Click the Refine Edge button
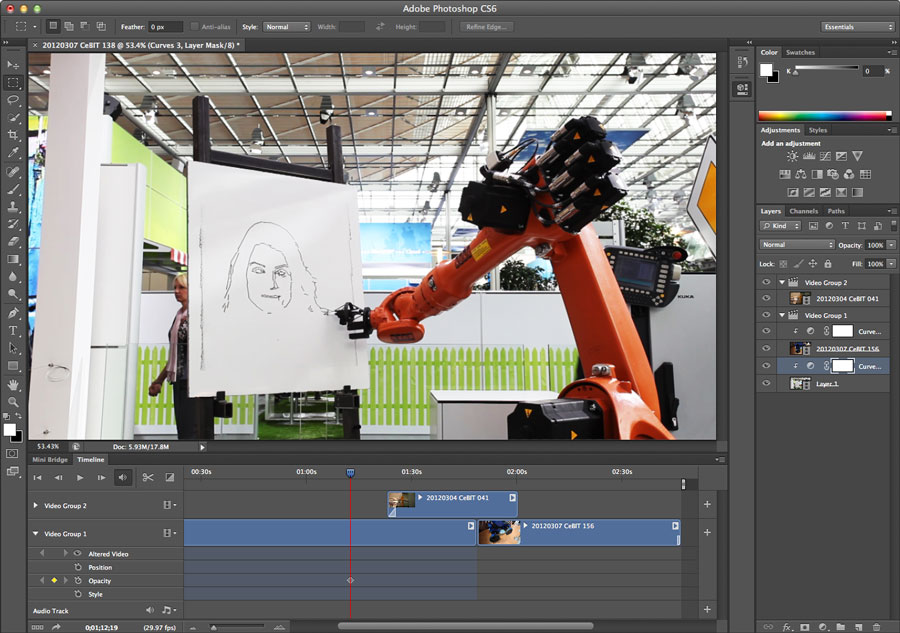 coord(486,27)
